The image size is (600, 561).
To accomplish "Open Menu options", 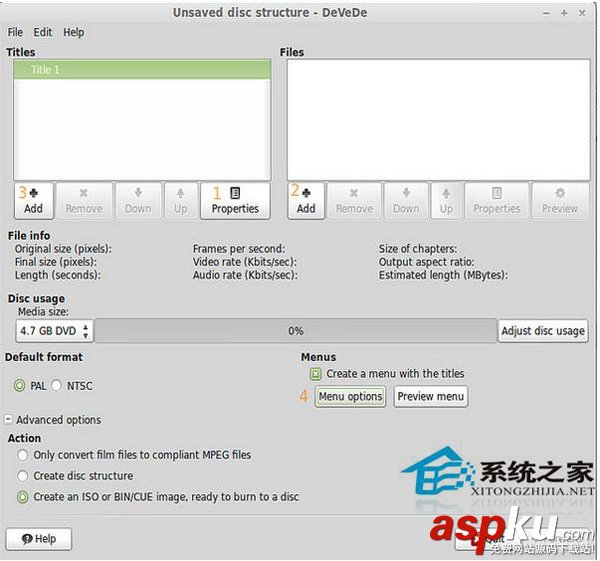I will (x=350, y=396).
